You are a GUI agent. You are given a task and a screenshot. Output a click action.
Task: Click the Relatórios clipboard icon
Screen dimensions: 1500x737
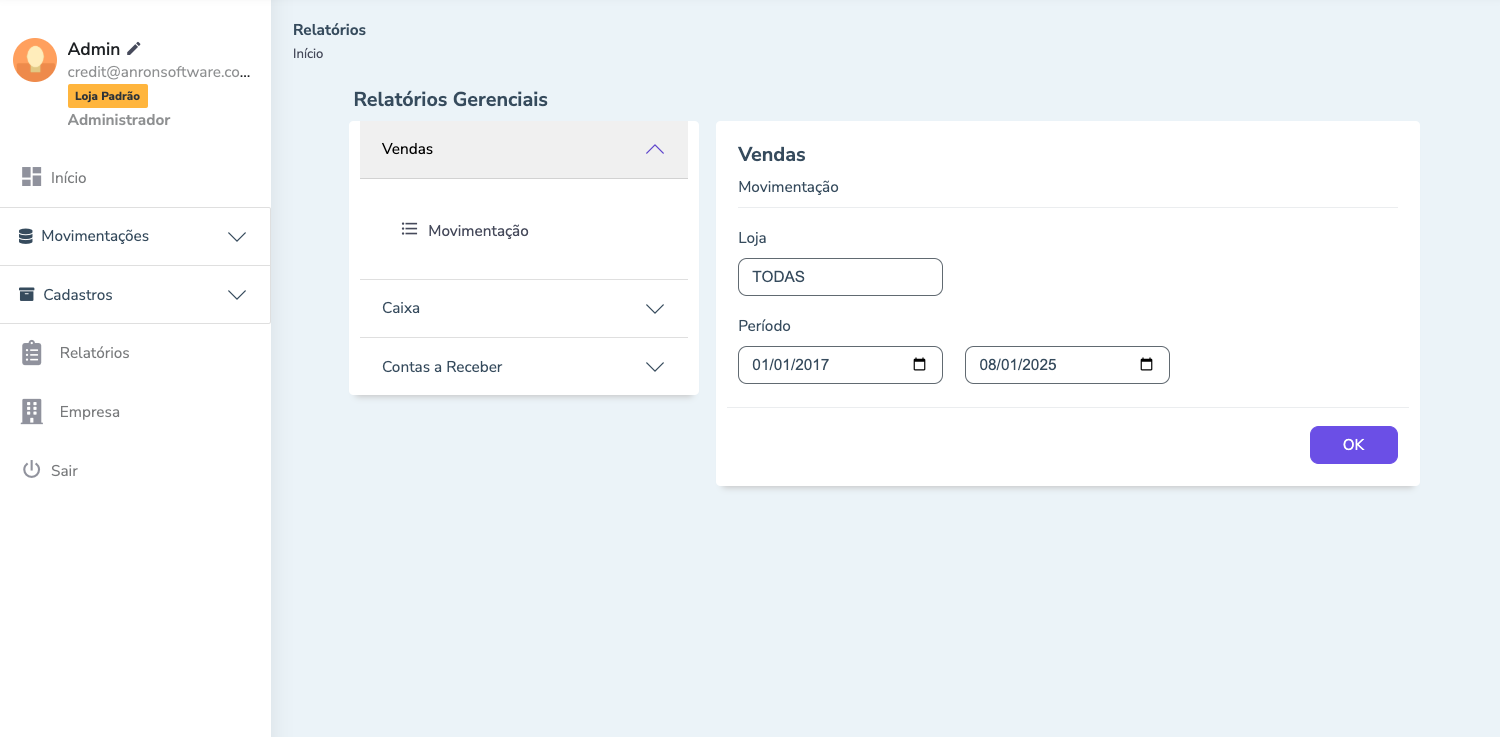click(x=32, y=353)
